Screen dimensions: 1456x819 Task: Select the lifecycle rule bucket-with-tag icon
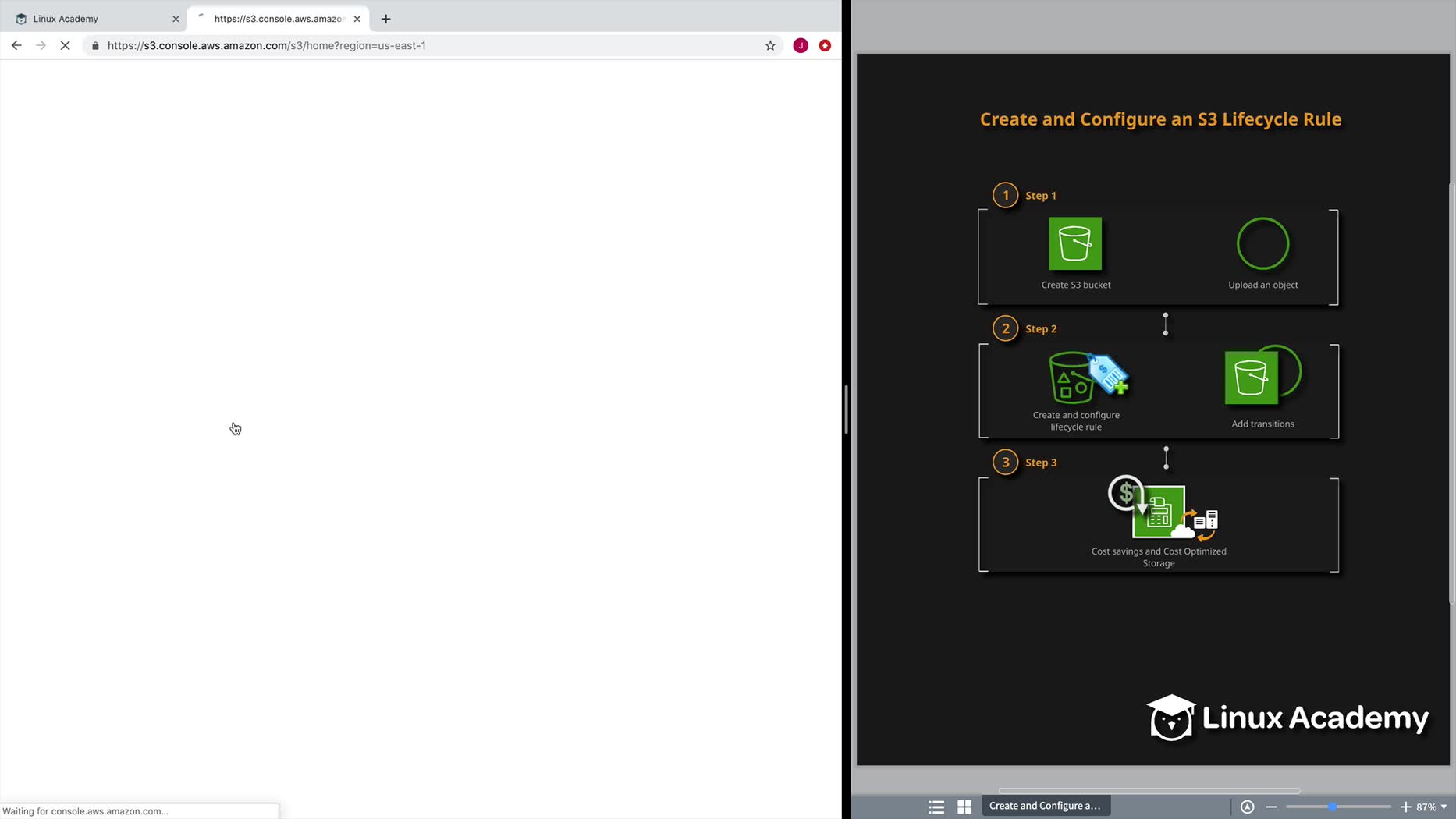tap(1088, 378)
